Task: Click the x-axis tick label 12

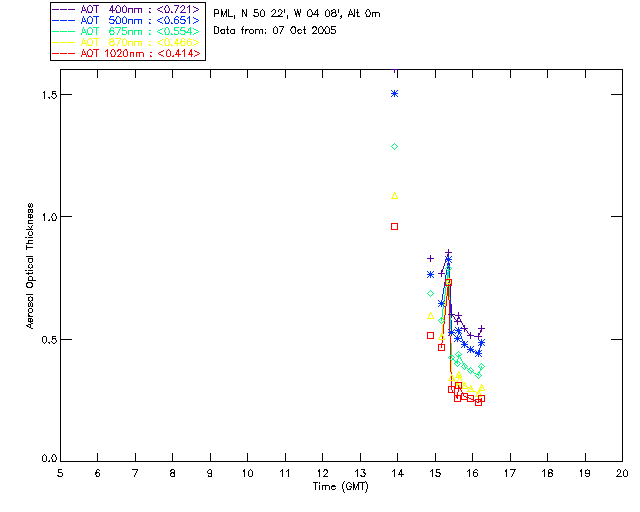Action: point(322,473)
